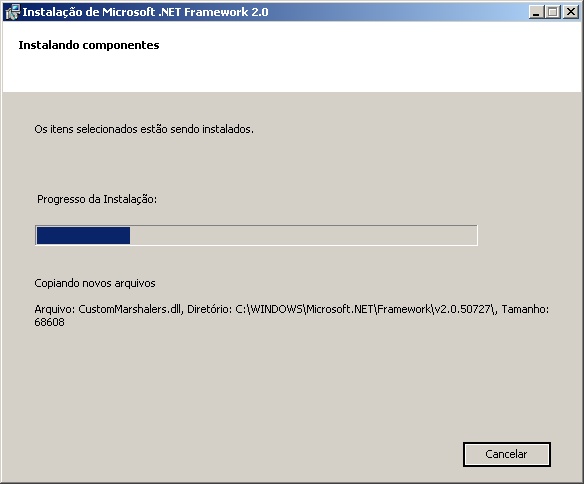Click the empty part of the progress bar
The image size is (584, 484).
coord(303,235)
